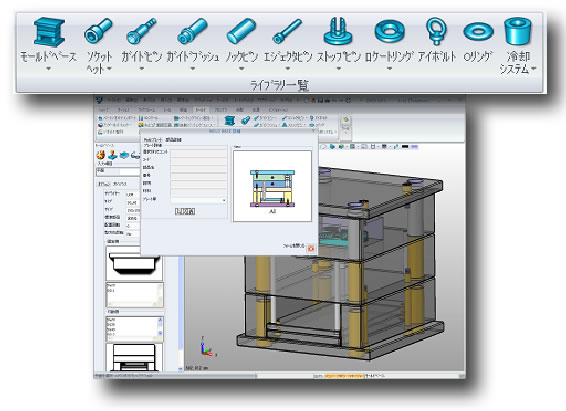Choose the ガイドピン guide pin icon

141,31
